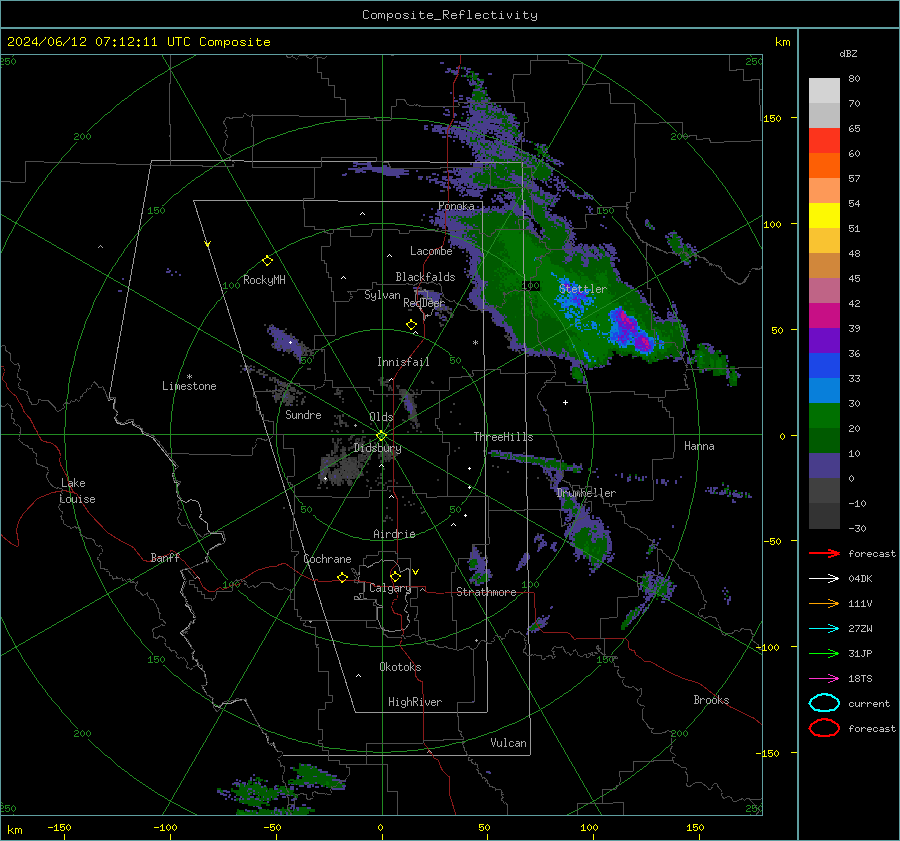This screenshot has width=900, height=841.
Task: Click the Banff label
Action: (x=165, y=557)
